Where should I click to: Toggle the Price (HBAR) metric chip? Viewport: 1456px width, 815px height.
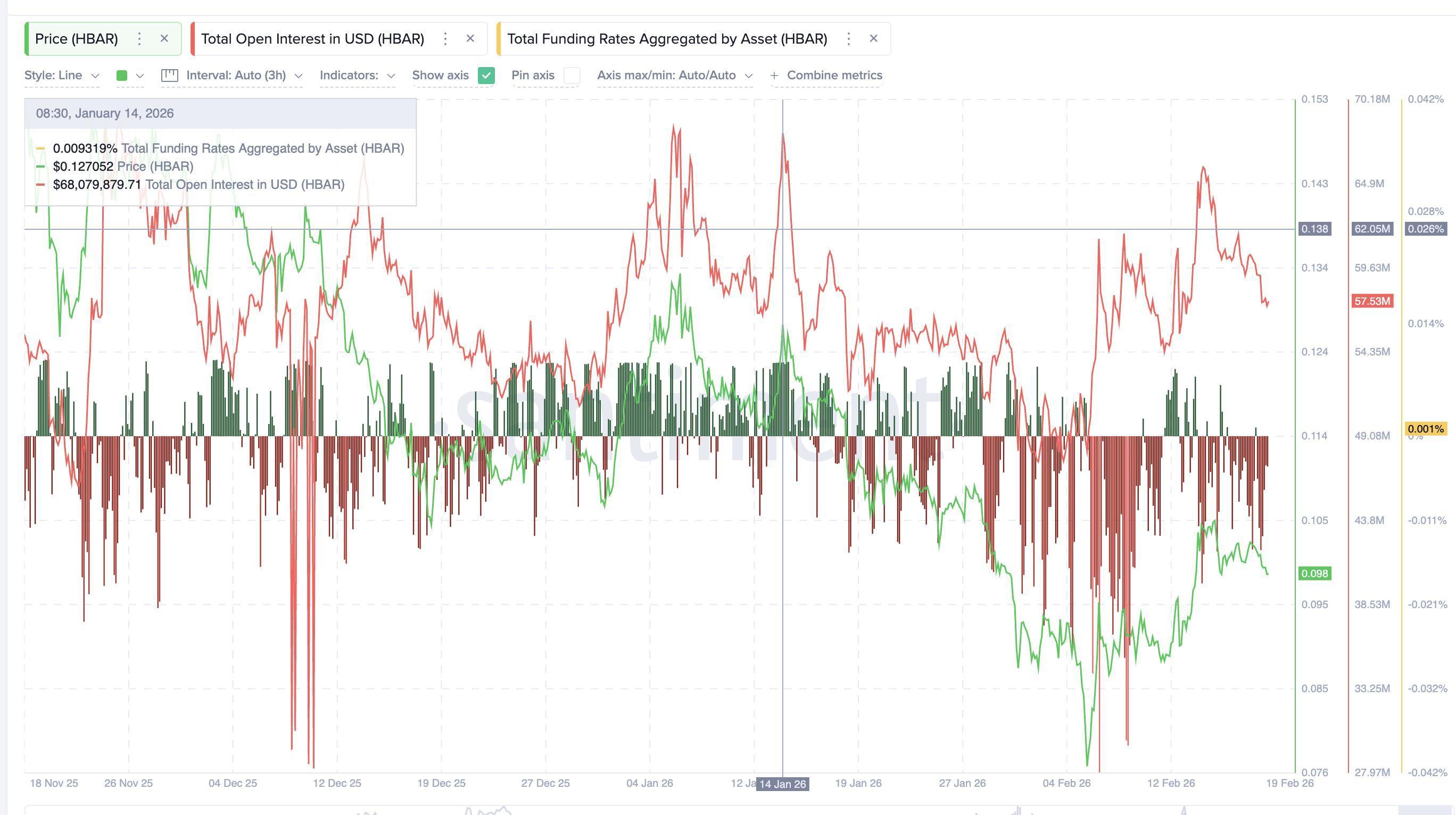[x=76, y=38]
